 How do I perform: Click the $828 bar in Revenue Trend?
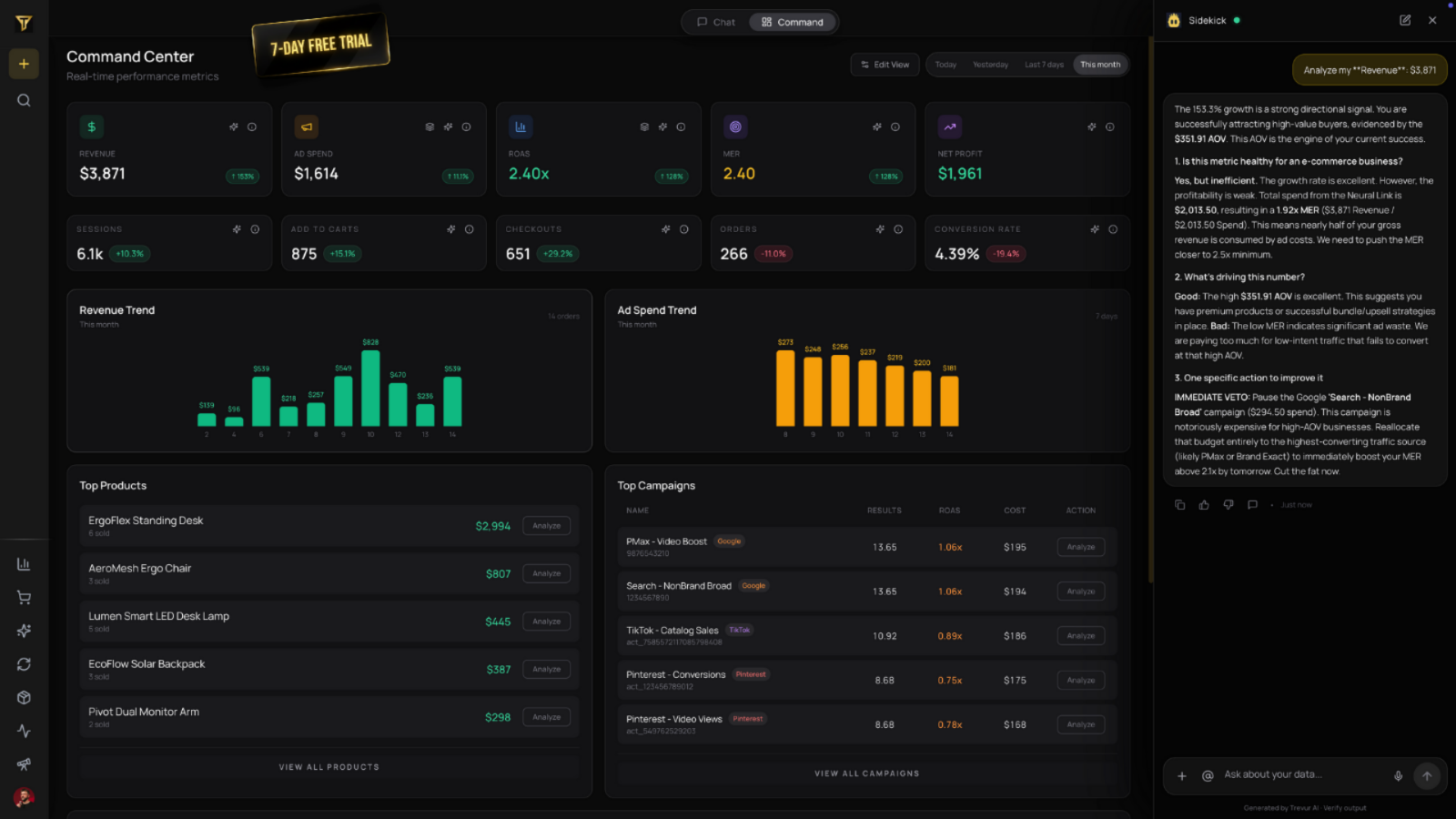(x=370, y=389)
